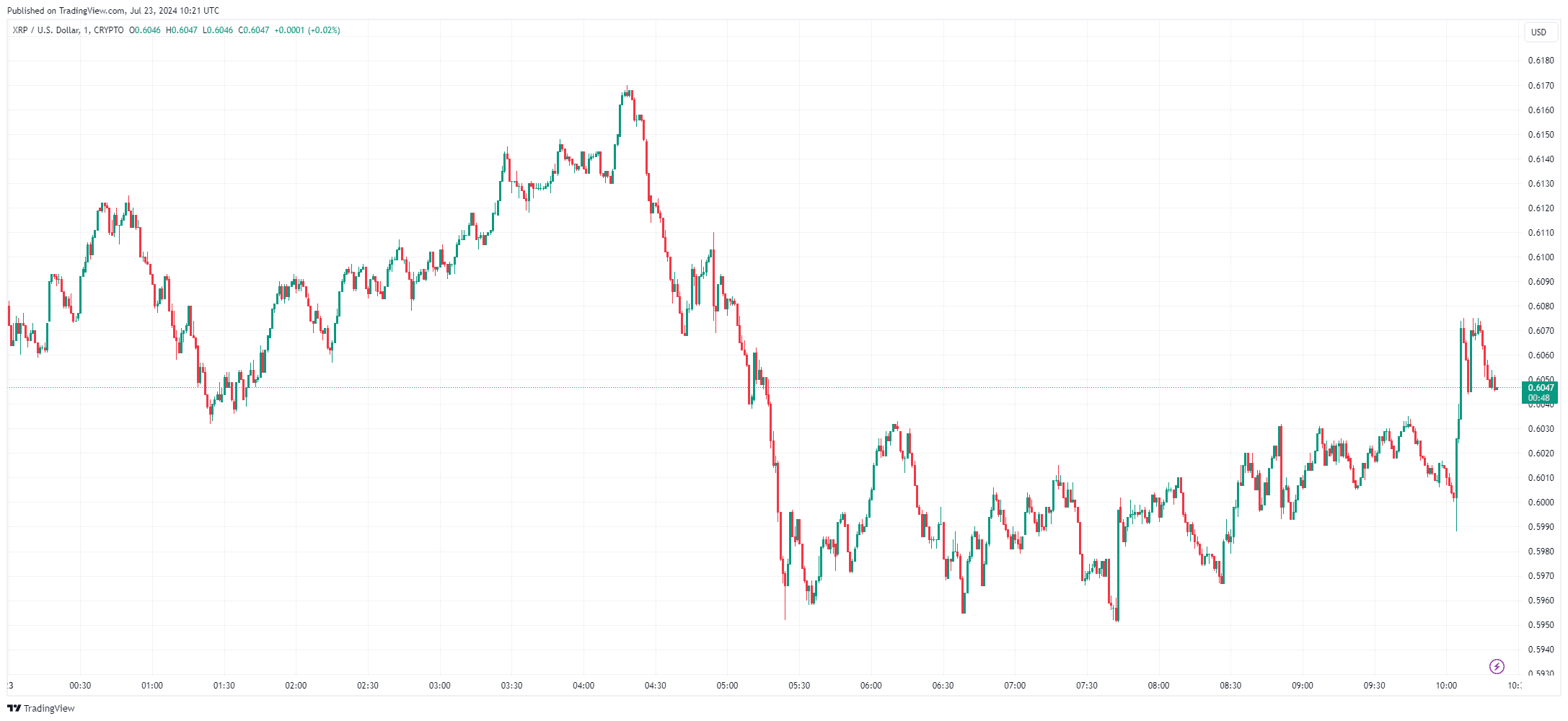This screenshot has height=721, width=1568.
Task: Click the 10:00 time axis label
Action: click(1446, 686)
